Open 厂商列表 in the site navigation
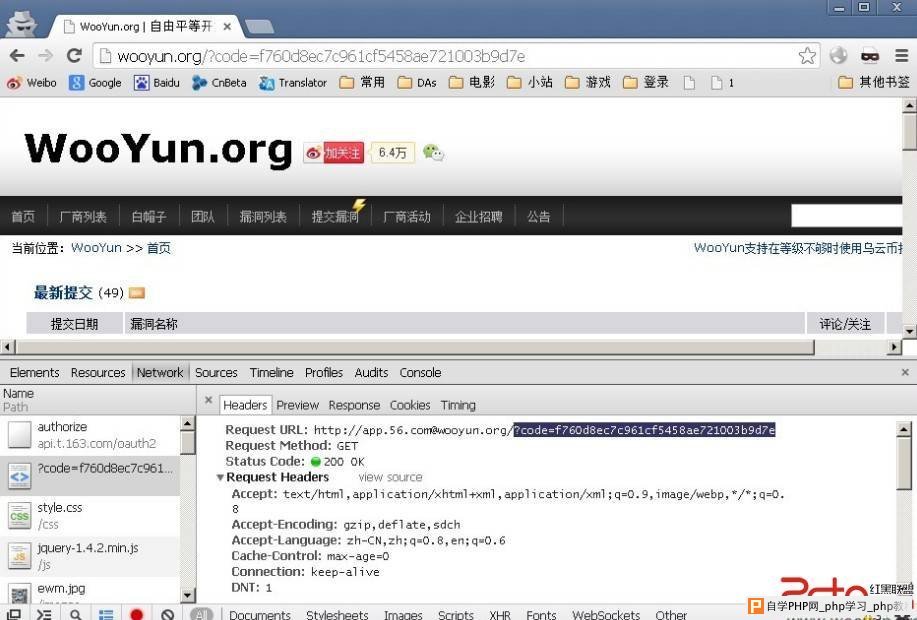 pyautogui.click(x=82, y=216)
